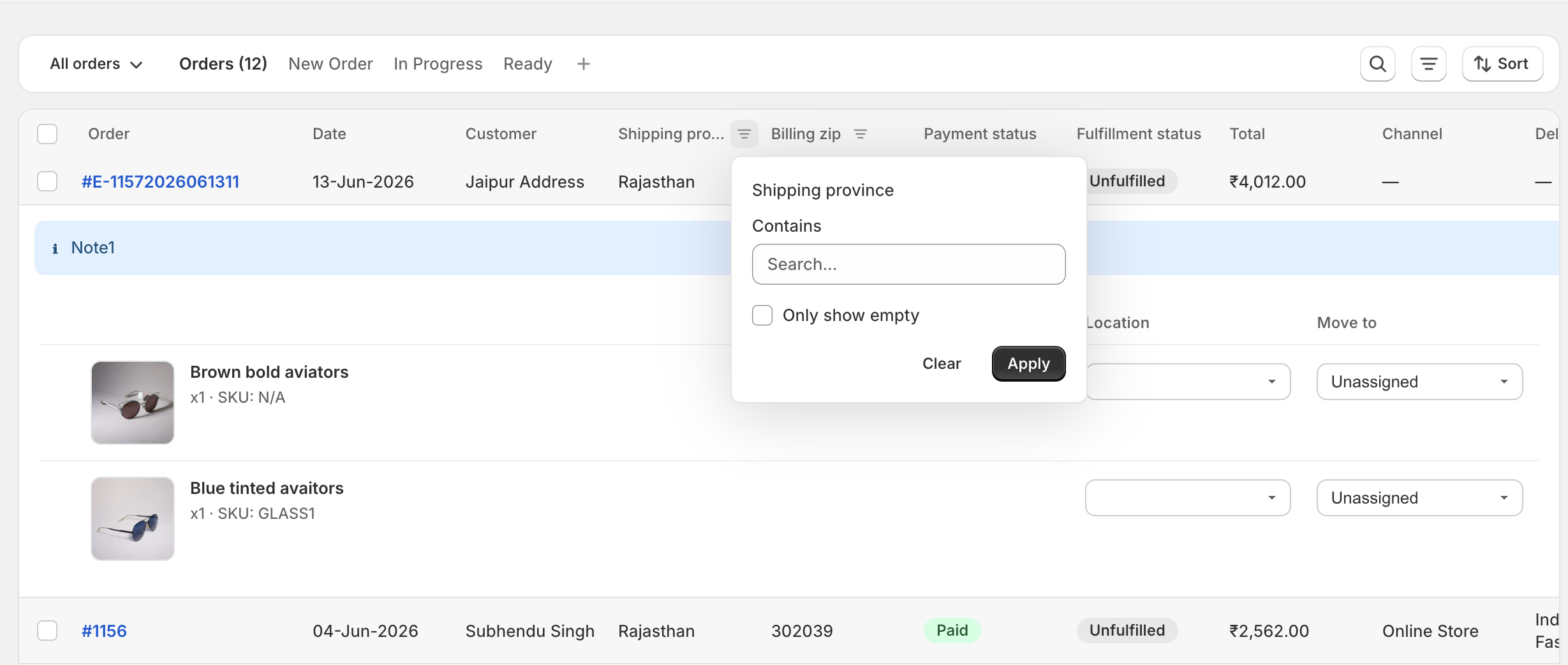Click Blue tinted avaitors product title
Viewport: 1568px width, 665px height.
pyautogui.click(x=267, y=488)
